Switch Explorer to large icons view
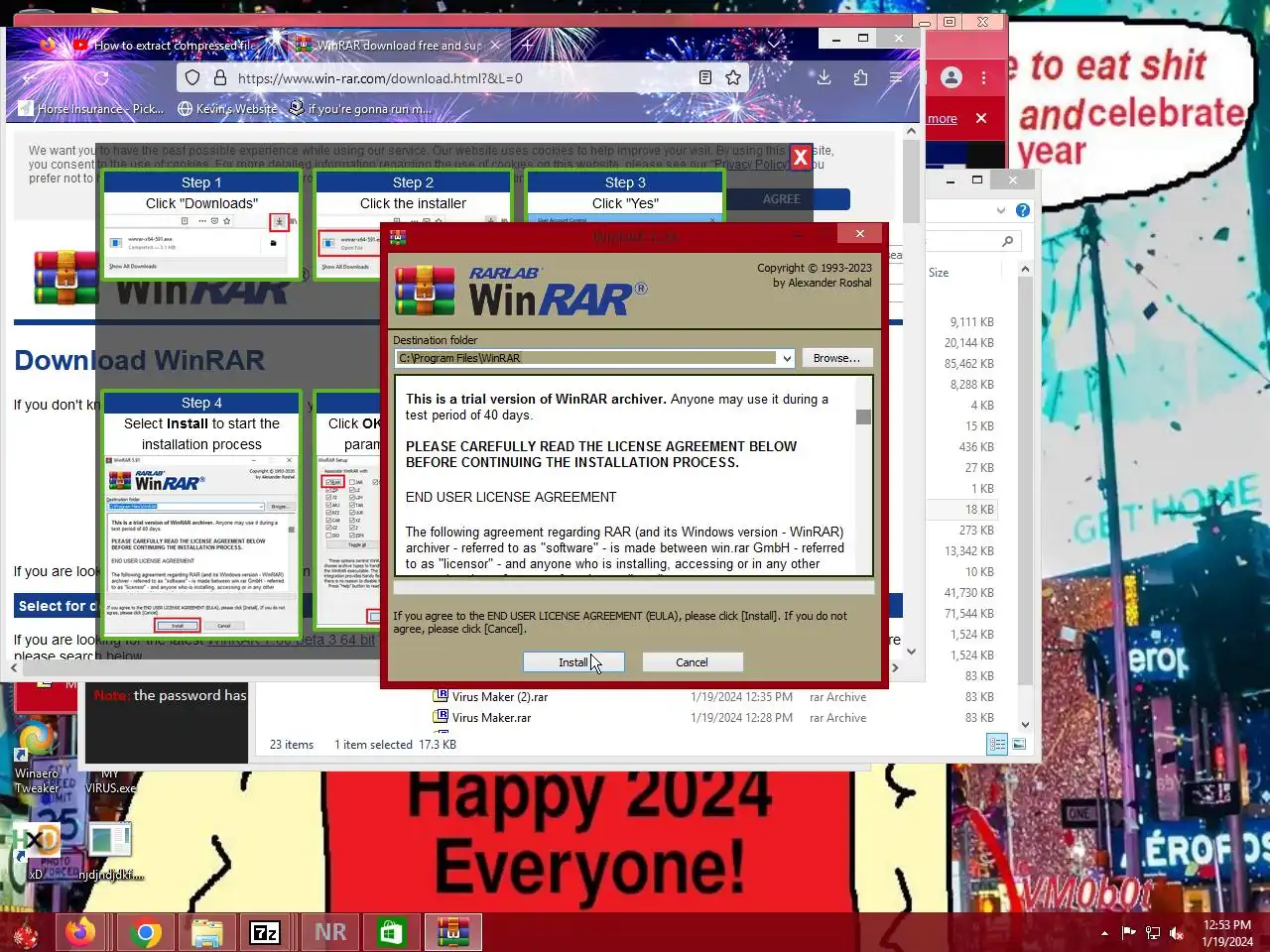Image resolution: width=1270 pixels, height=952 pixels. (x=1019, y=744)
